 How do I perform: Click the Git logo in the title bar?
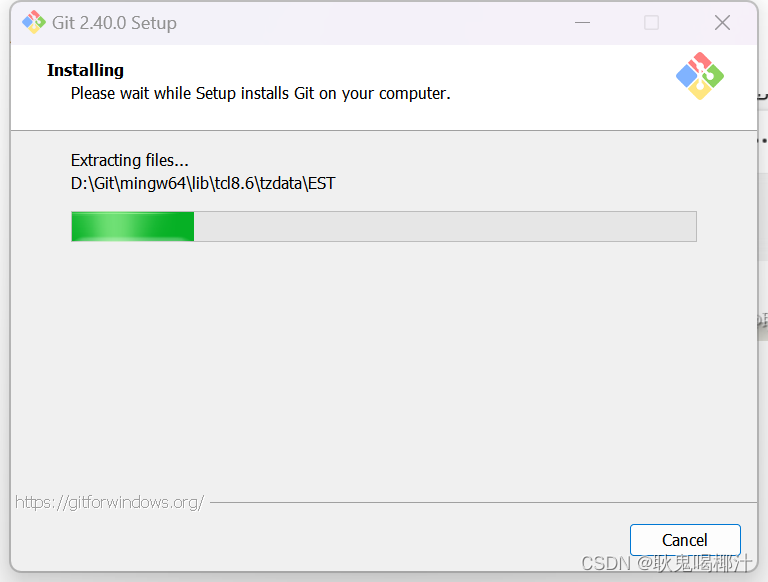pos(34,22)
